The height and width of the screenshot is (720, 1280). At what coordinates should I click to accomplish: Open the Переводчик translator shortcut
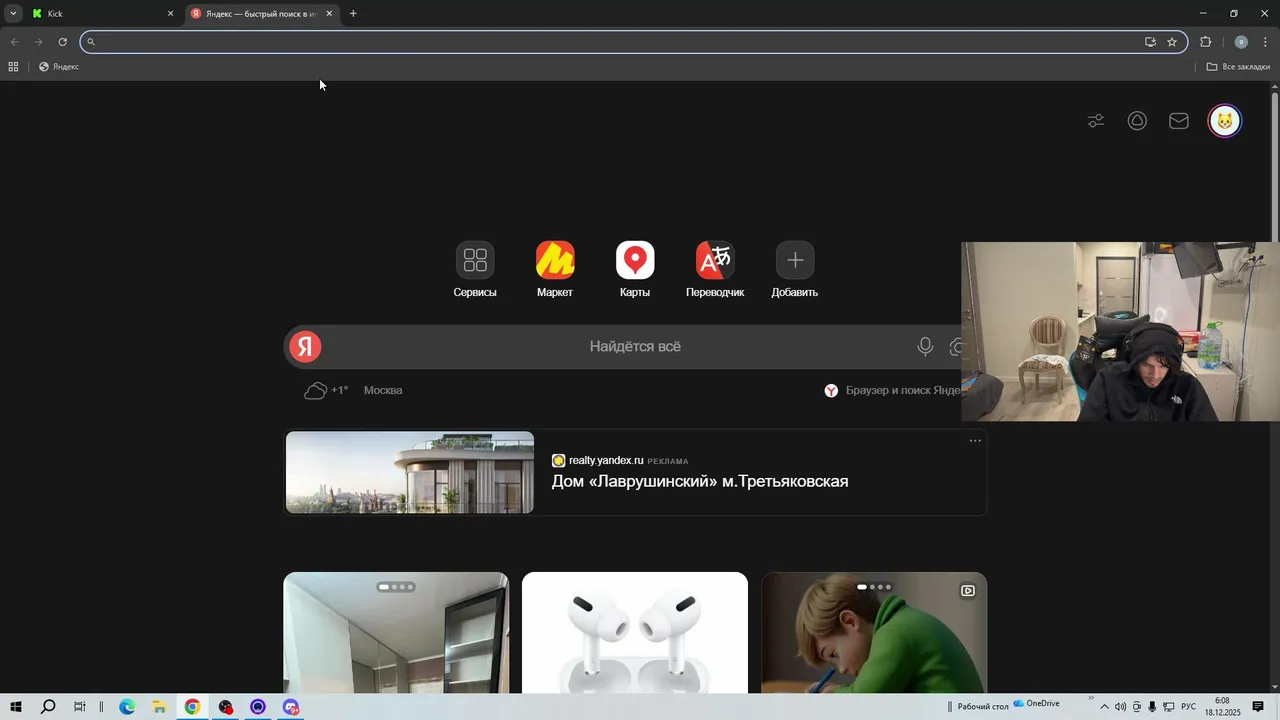715,260
